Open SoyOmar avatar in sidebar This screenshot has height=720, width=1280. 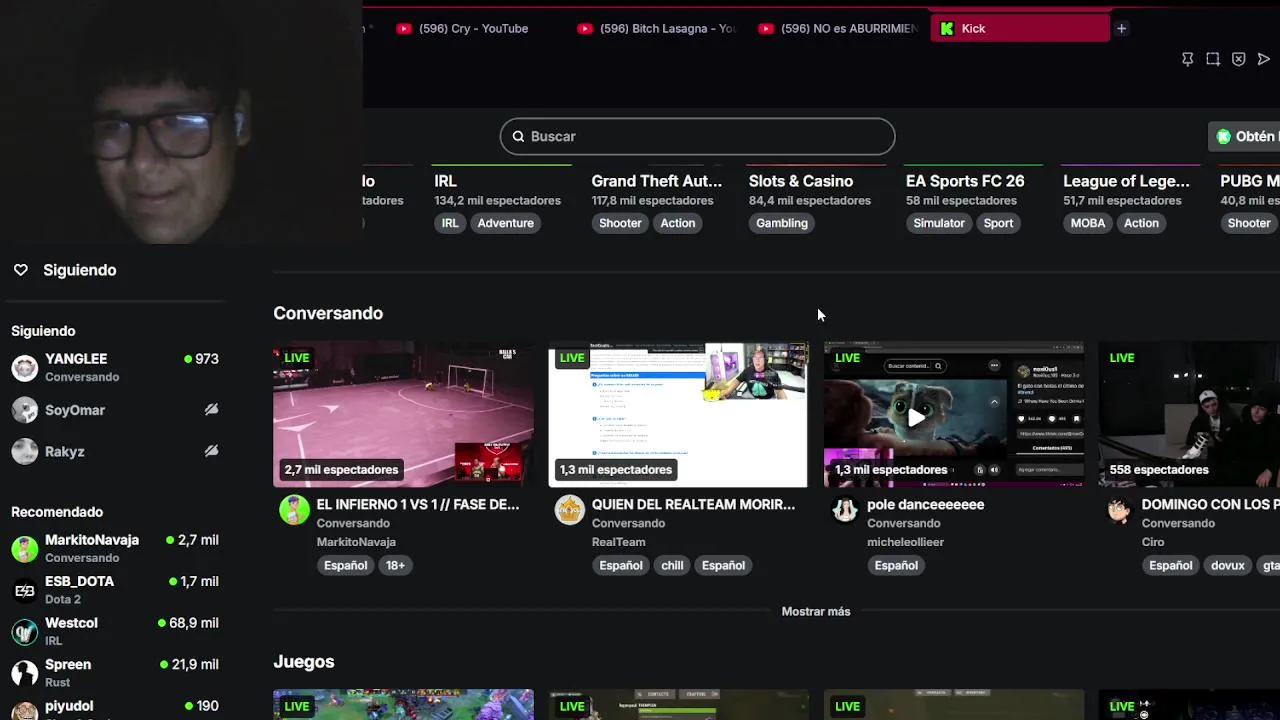pyautogui.click(x=25, y=410)
